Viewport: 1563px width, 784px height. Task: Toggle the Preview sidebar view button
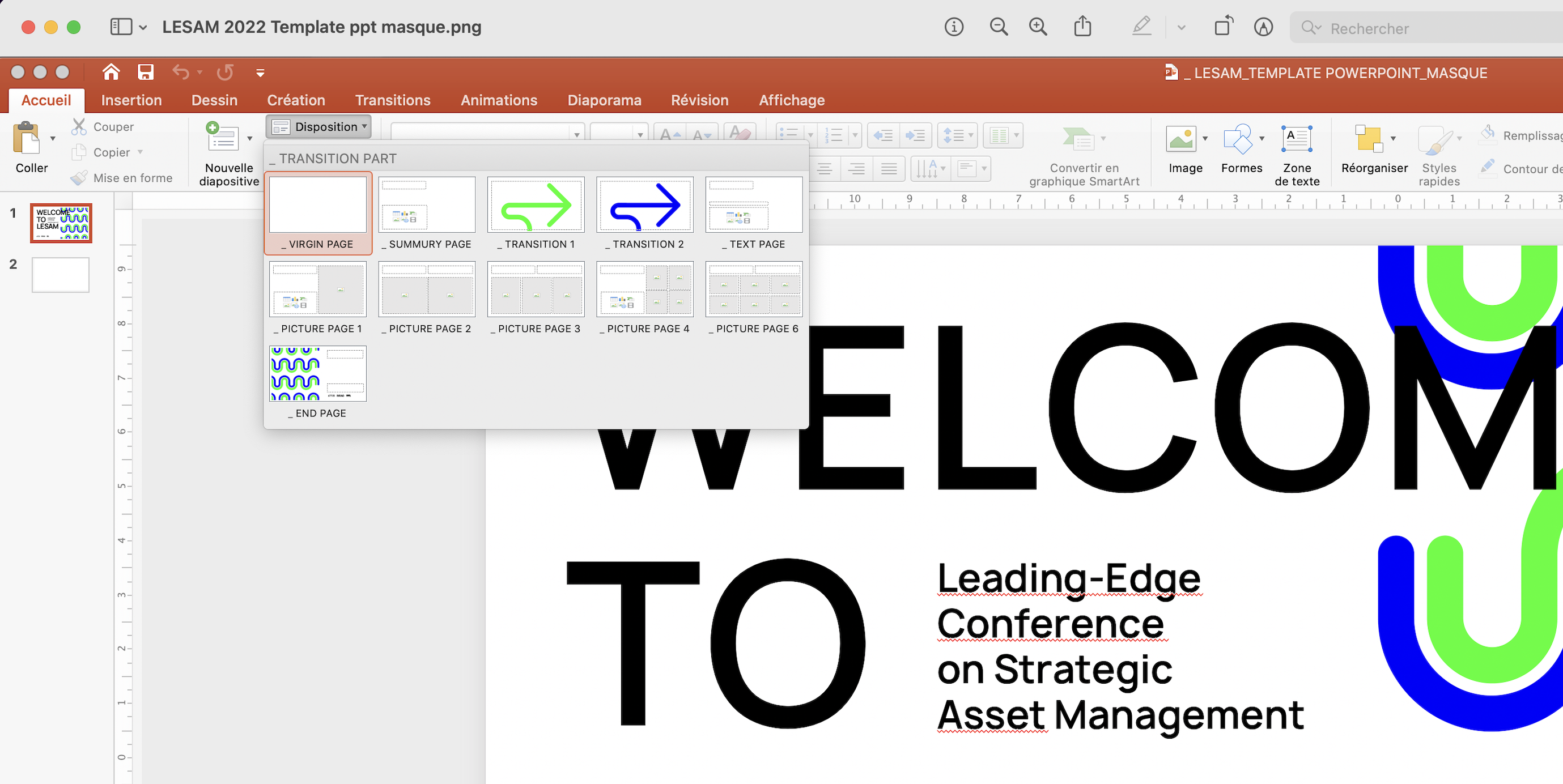pos(121,27)
